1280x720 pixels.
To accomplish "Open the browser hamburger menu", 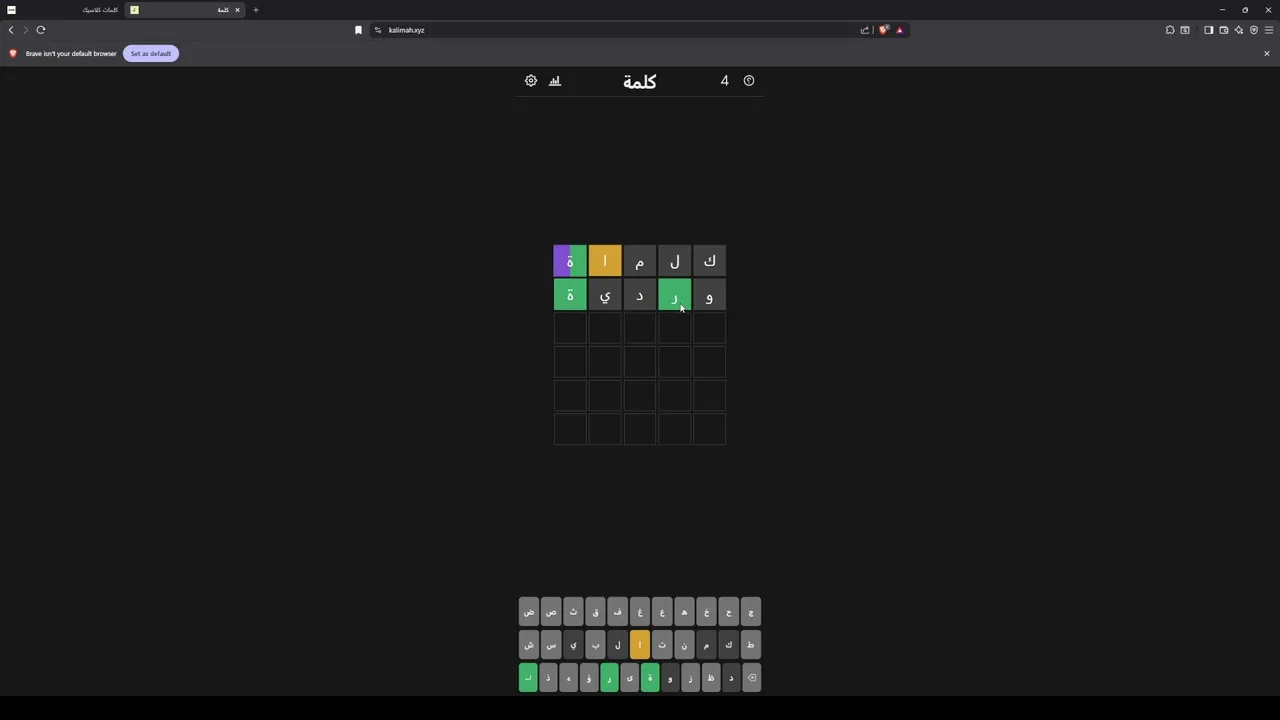I will tap(1269, 30).
